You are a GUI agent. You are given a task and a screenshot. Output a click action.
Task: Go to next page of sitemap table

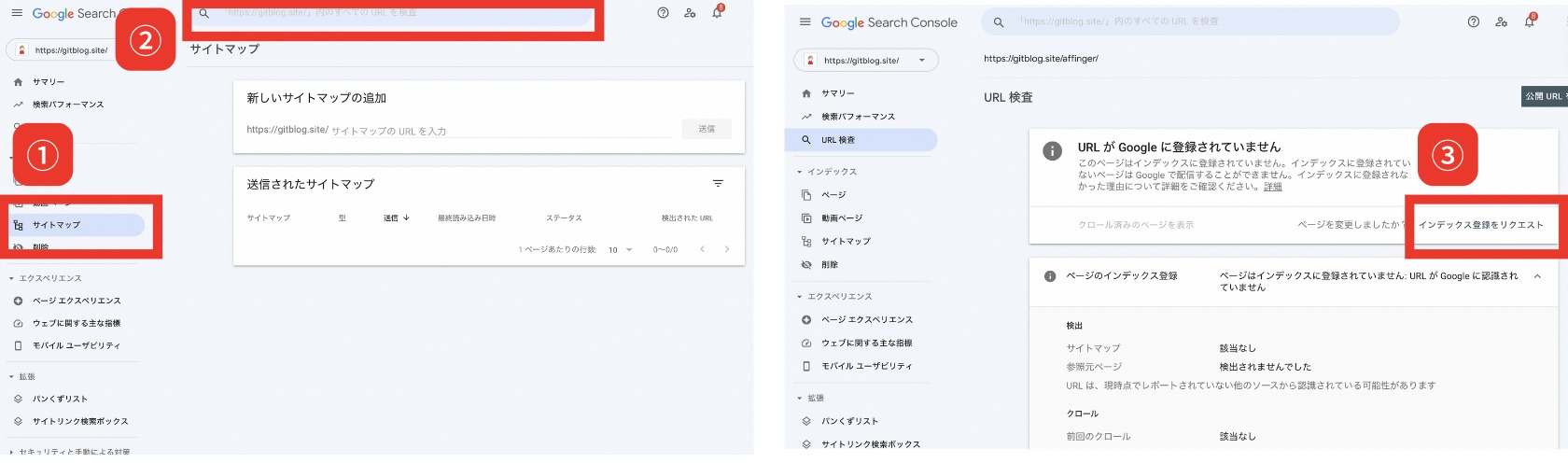[x=727, y=249]
